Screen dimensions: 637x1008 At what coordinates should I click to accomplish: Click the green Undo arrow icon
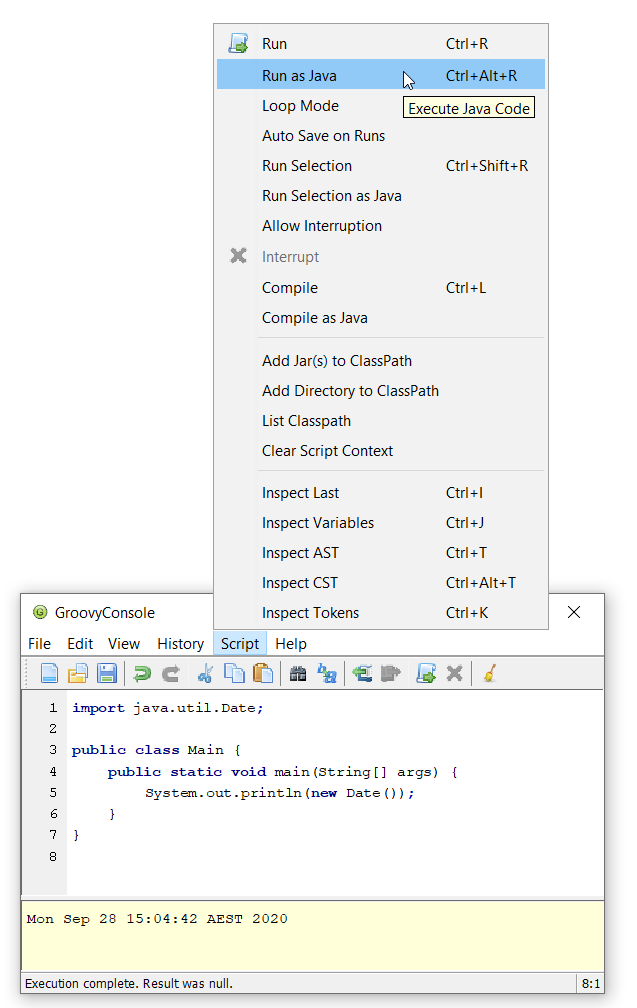click(x=142, y=673)
